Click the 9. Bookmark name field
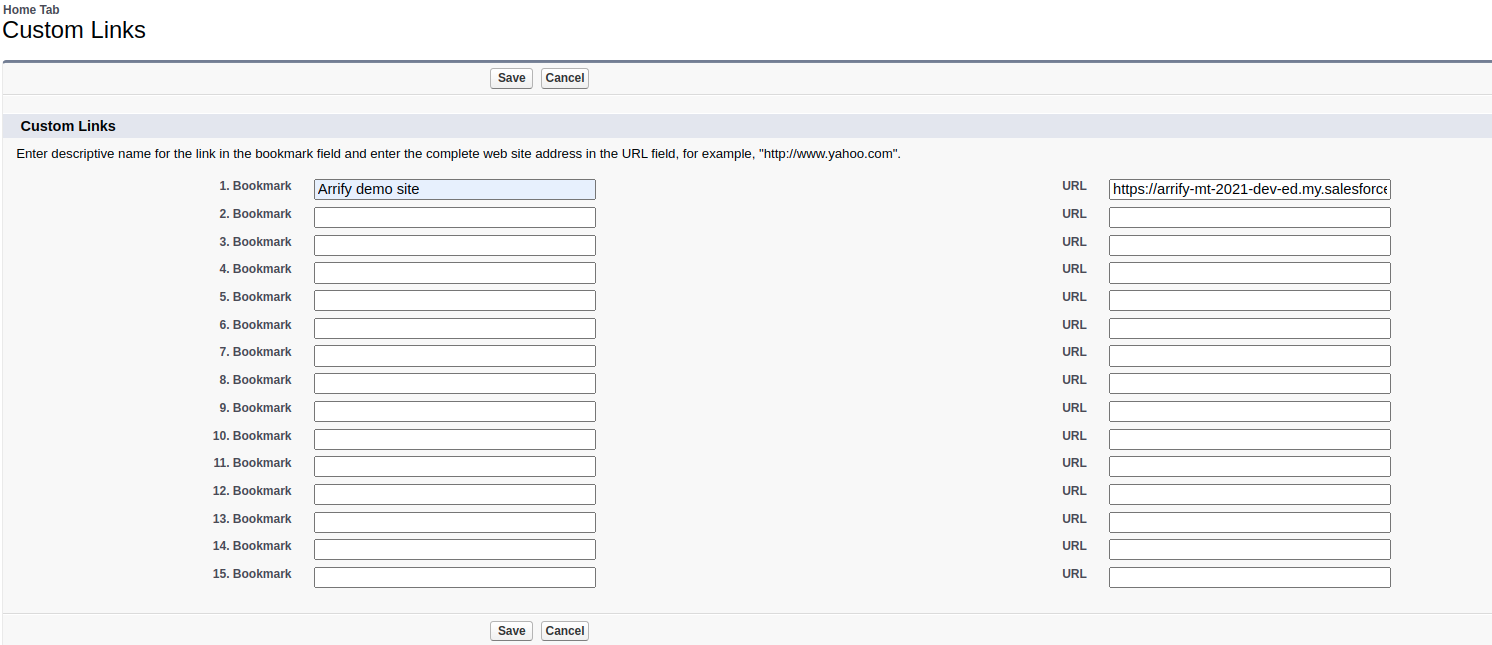 455,411
